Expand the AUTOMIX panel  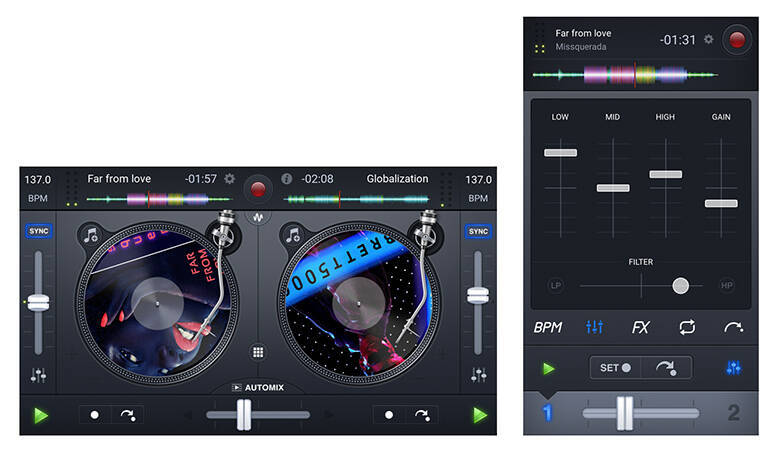(x=258, y=387)
